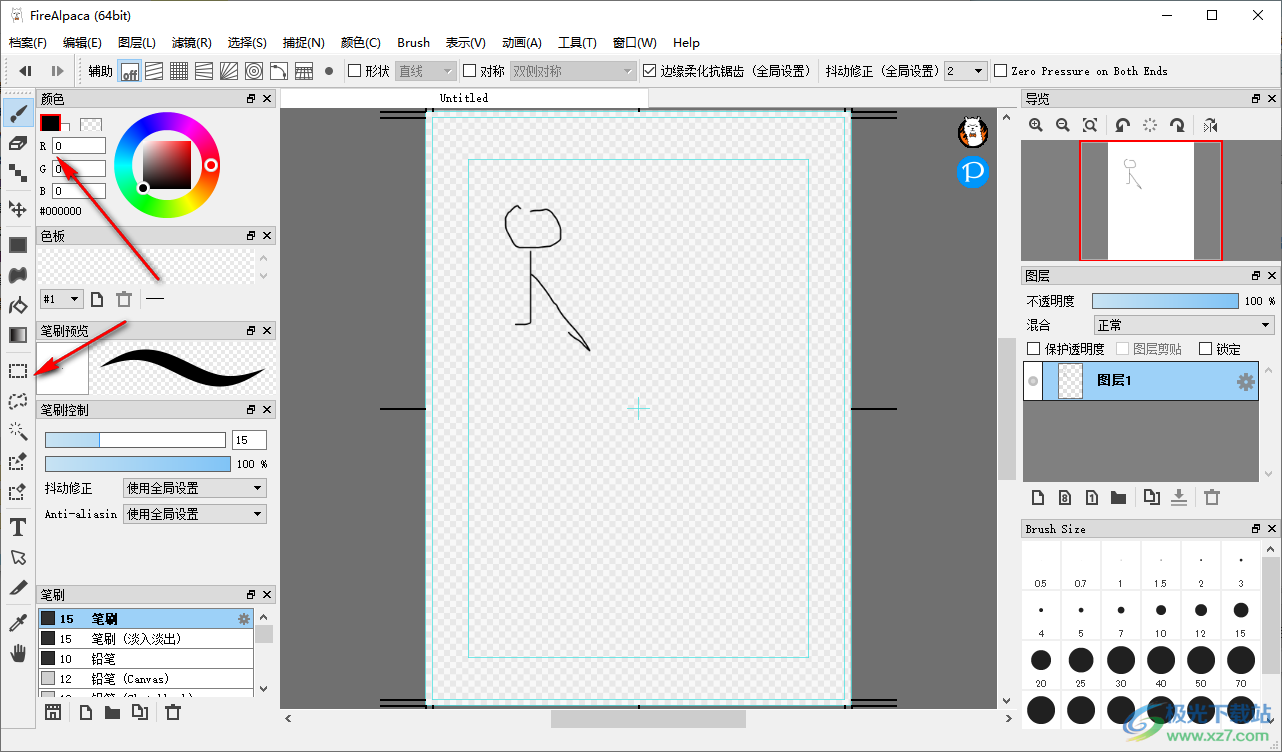
Task: Click the step back arrow in toolbar
Action: pos(26,71)
